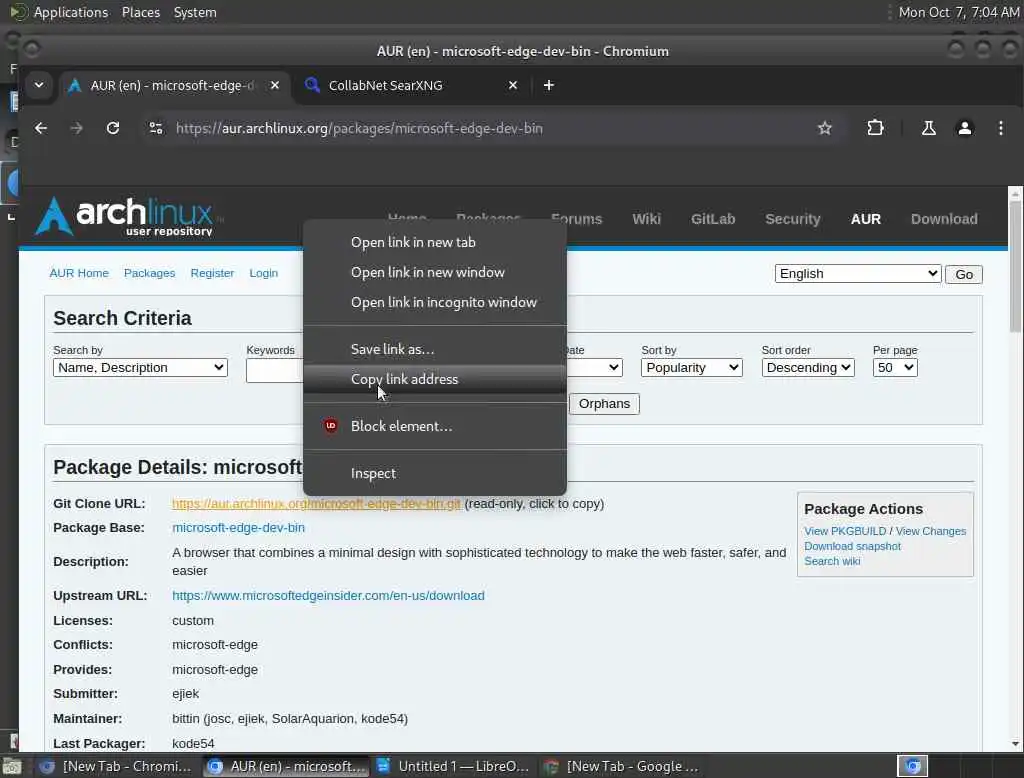The image size is (1024, 778).
Task: Click into the Keywords input field
Action: (275, 370)
